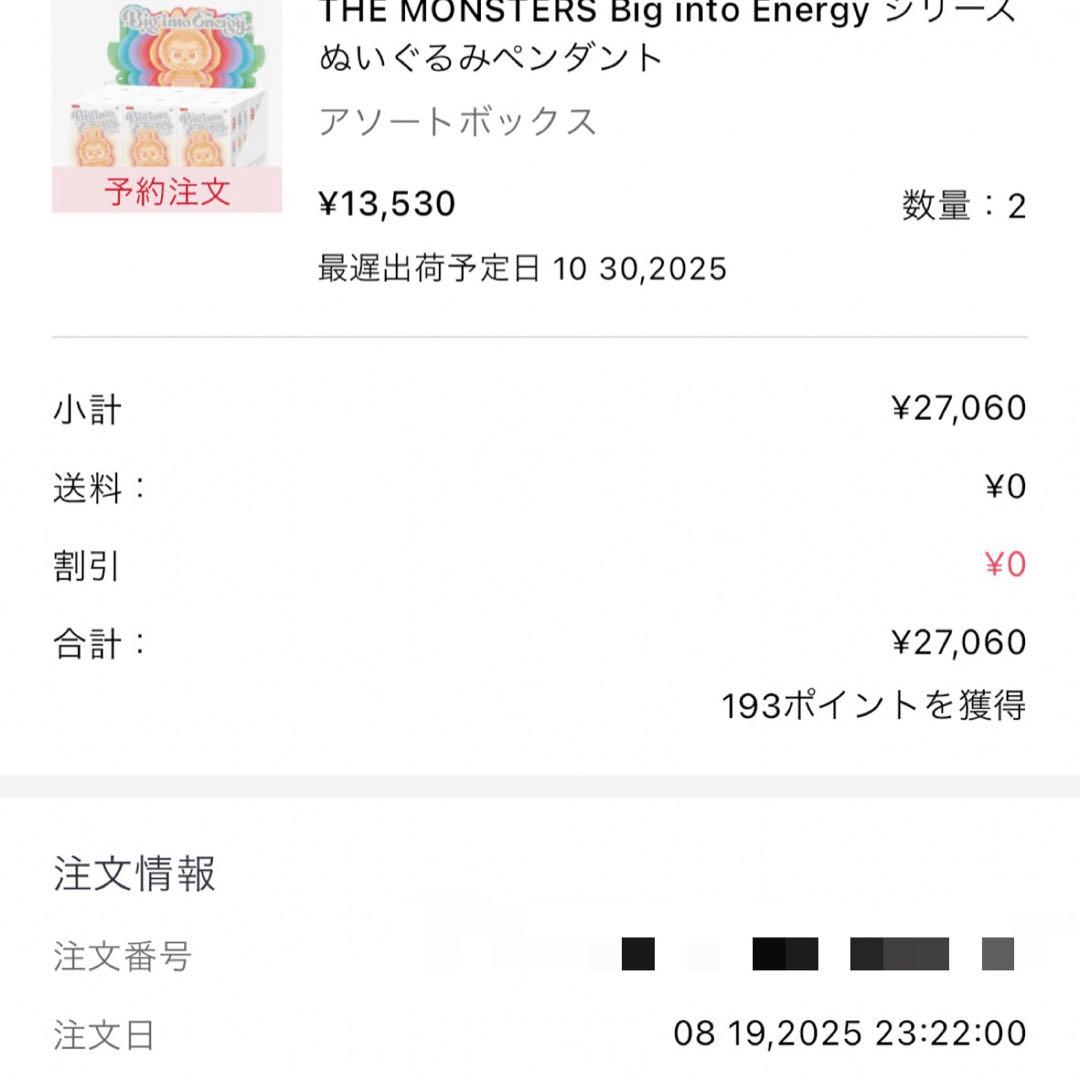Click the 193ポイントを獲得 points text
The width and height of the screenshot is (1080, 1080).
point(872,708)
